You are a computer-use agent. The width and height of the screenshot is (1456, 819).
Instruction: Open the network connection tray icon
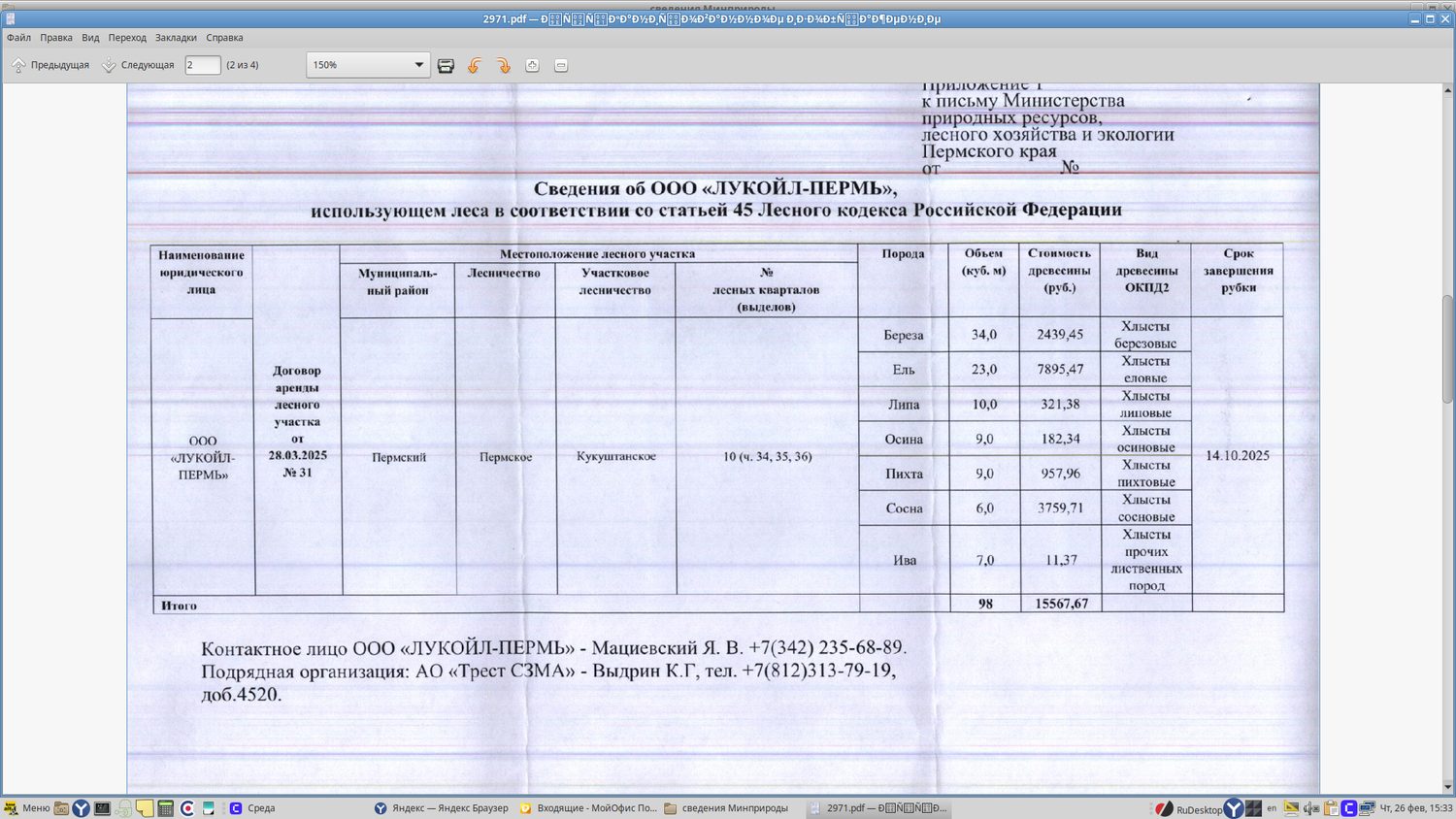1368,808
